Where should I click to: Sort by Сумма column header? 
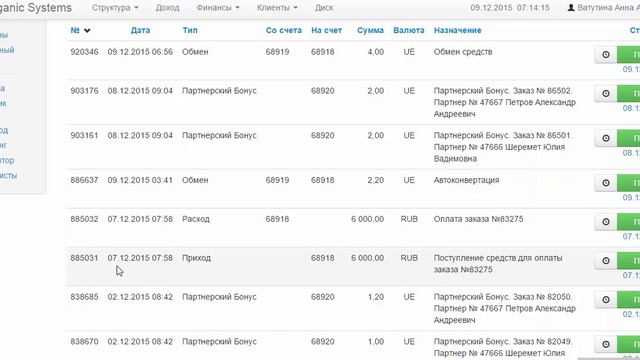[x=370, y=30]
